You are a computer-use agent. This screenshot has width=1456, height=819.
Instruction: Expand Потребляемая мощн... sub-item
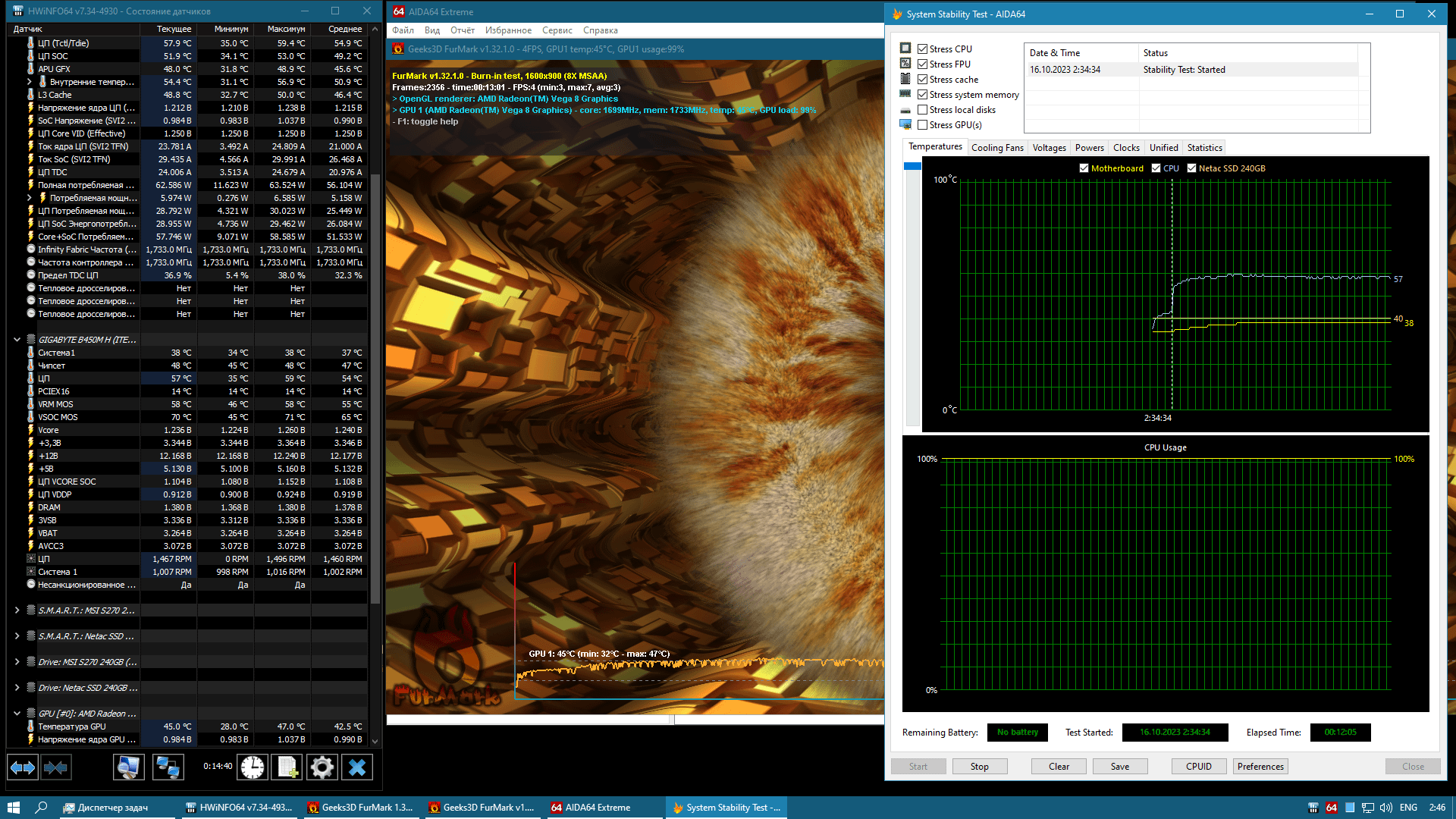pyautogui.click(x=29, y=198)
